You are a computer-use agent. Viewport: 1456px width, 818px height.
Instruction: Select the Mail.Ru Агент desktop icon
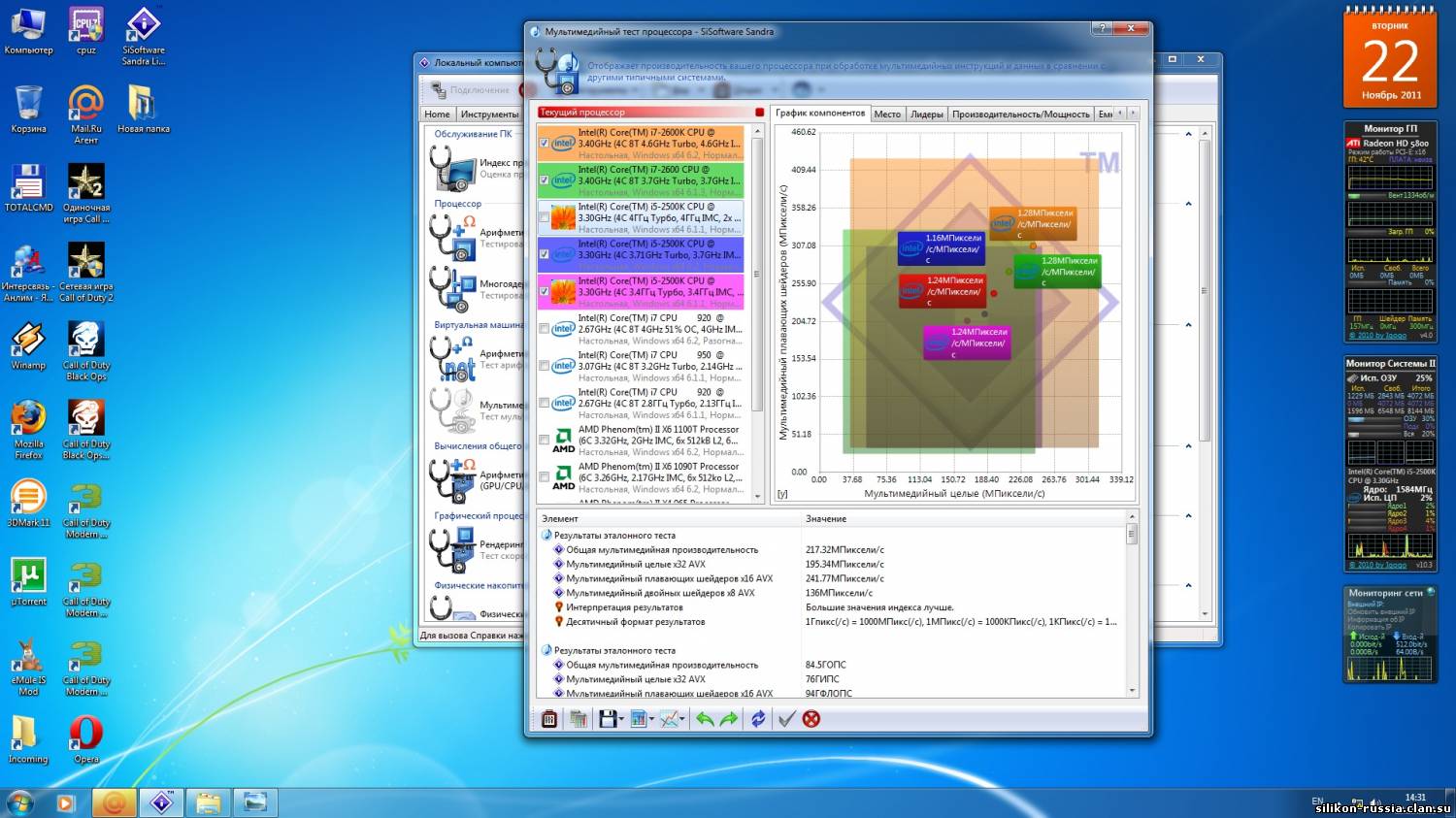(86, 115)
